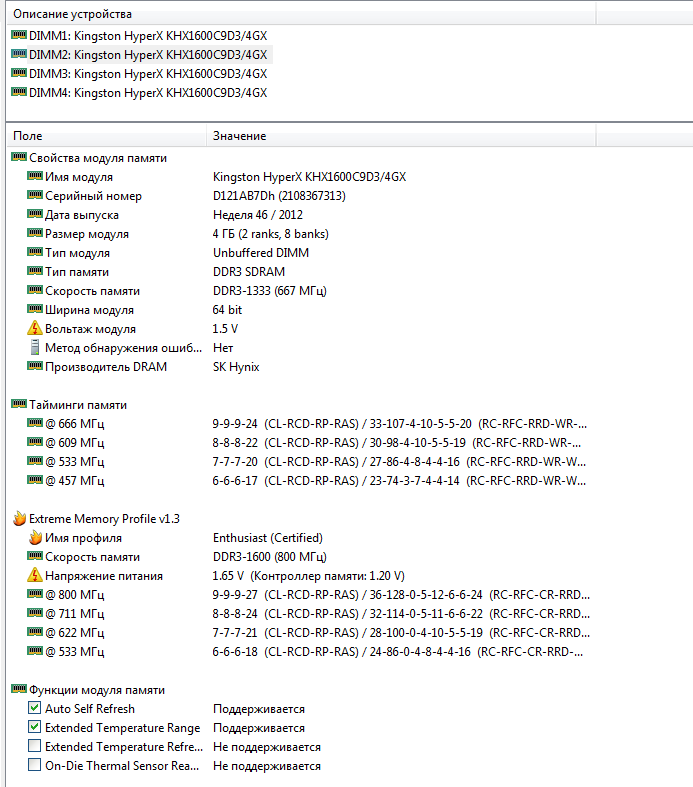This screenshot has height=787, width=693.
Task: Click the flame icon beside Extreme Memory Profile v1.3
Action: [x=19, y=518]
